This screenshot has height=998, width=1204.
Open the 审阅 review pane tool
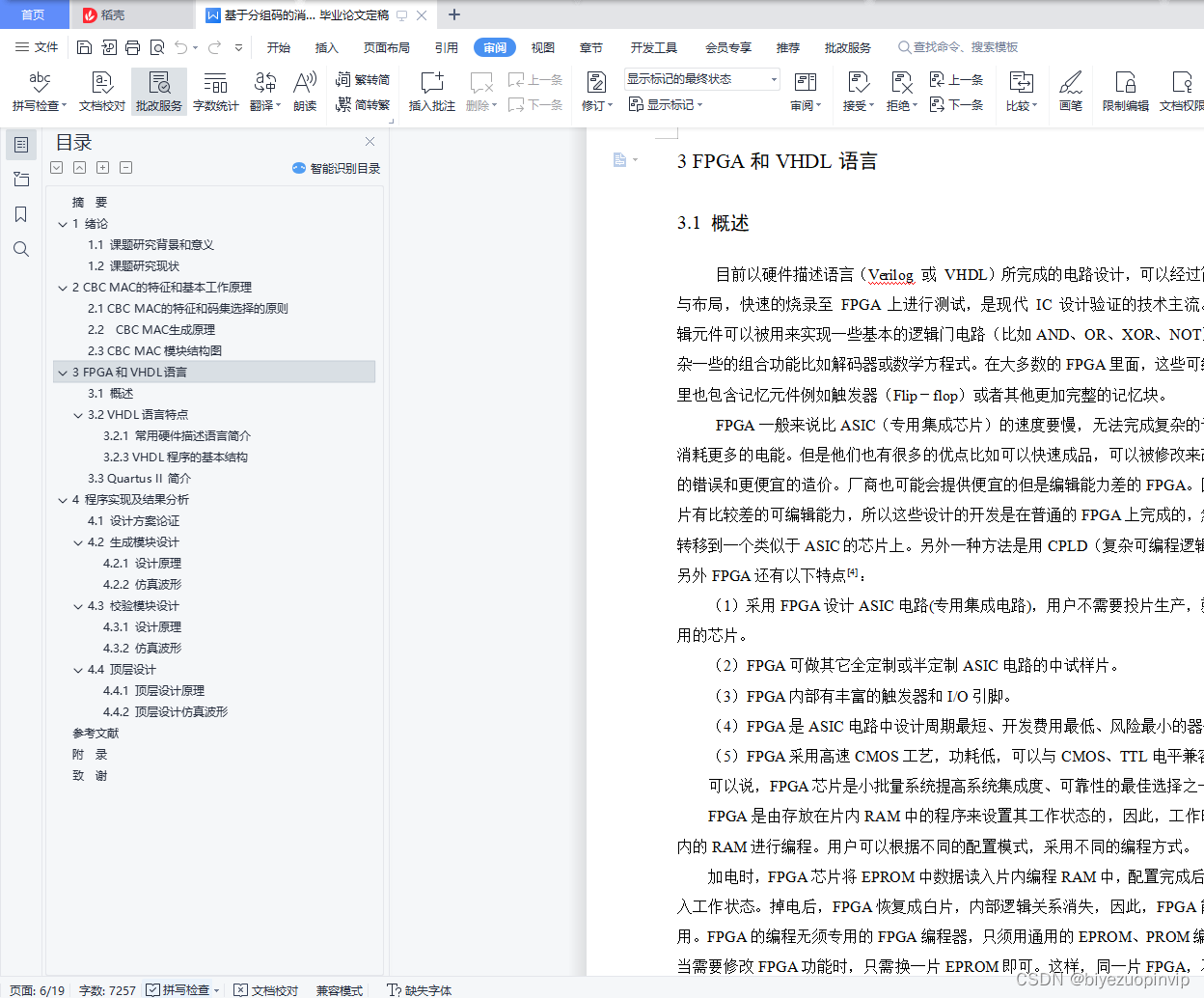click(806, 92)
